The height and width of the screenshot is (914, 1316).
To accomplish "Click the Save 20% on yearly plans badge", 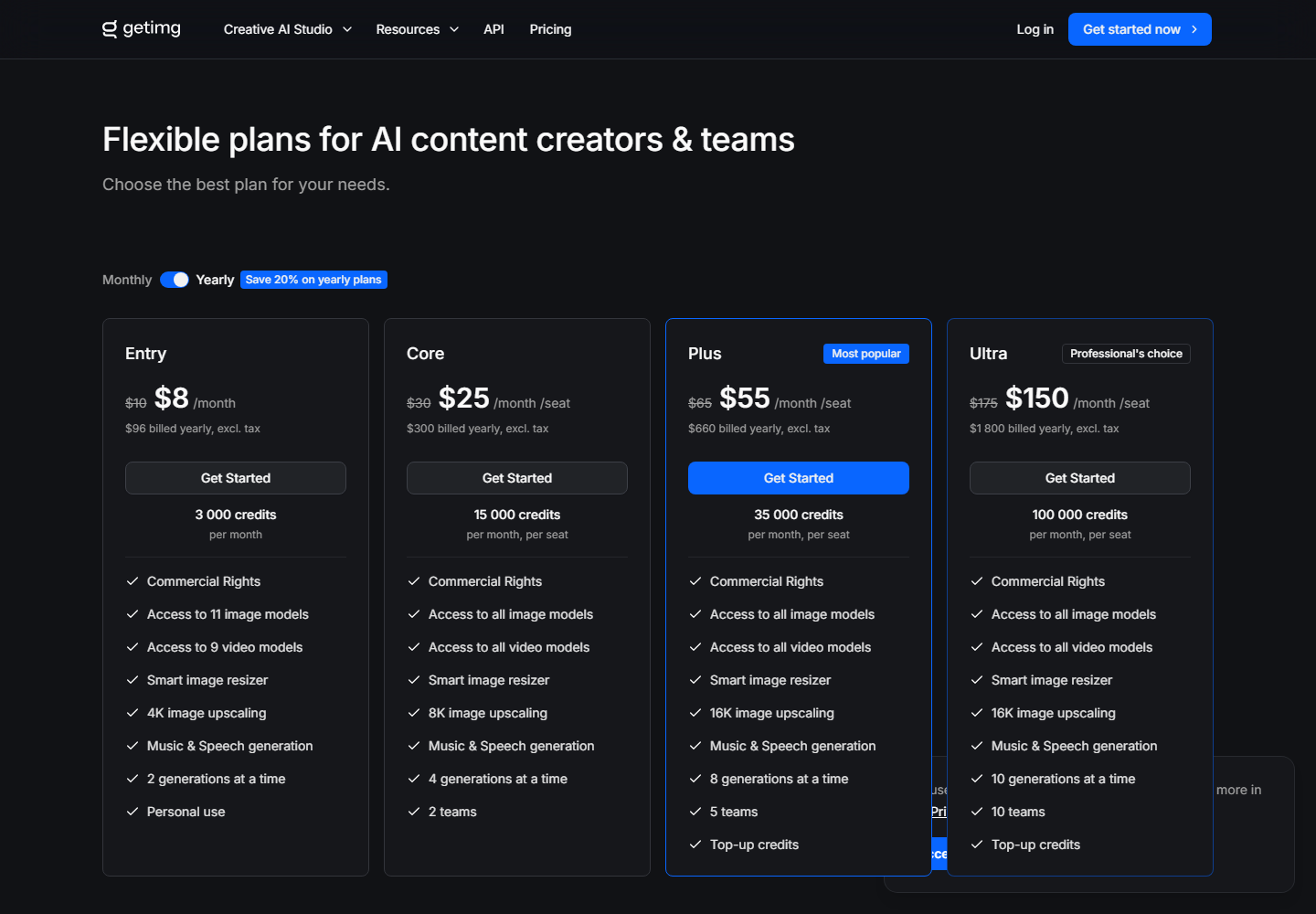I will pyautogui.click(x=313, y=280).
